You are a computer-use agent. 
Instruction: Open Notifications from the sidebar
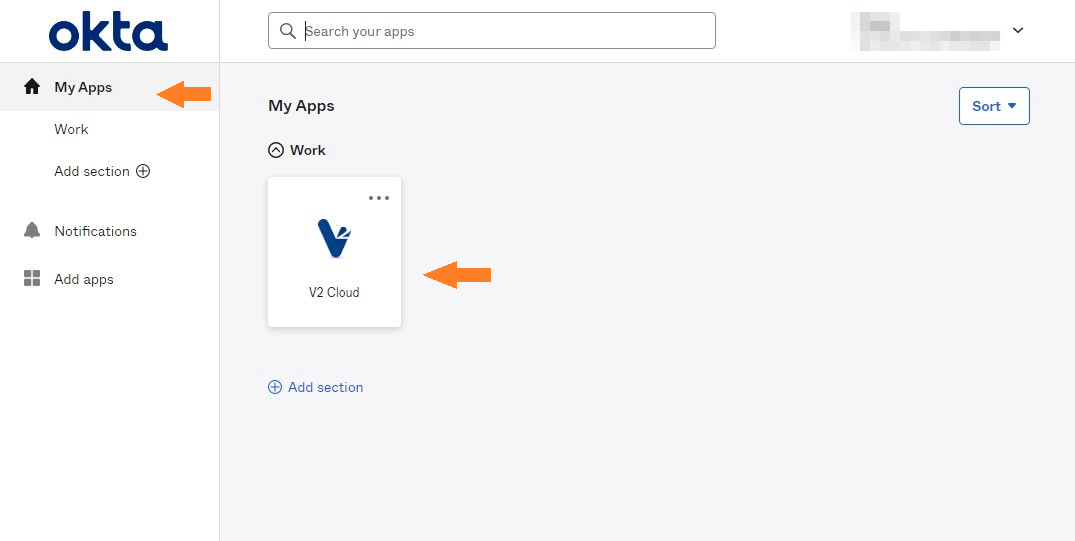point(95,231)
